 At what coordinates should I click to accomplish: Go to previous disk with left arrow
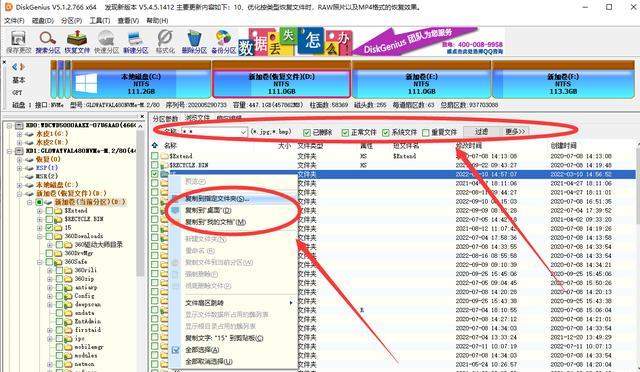tap(15, 67)
